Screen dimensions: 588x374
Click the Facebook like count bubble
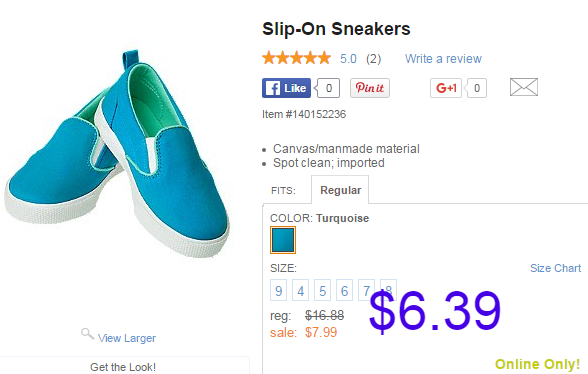click(327, 88)
